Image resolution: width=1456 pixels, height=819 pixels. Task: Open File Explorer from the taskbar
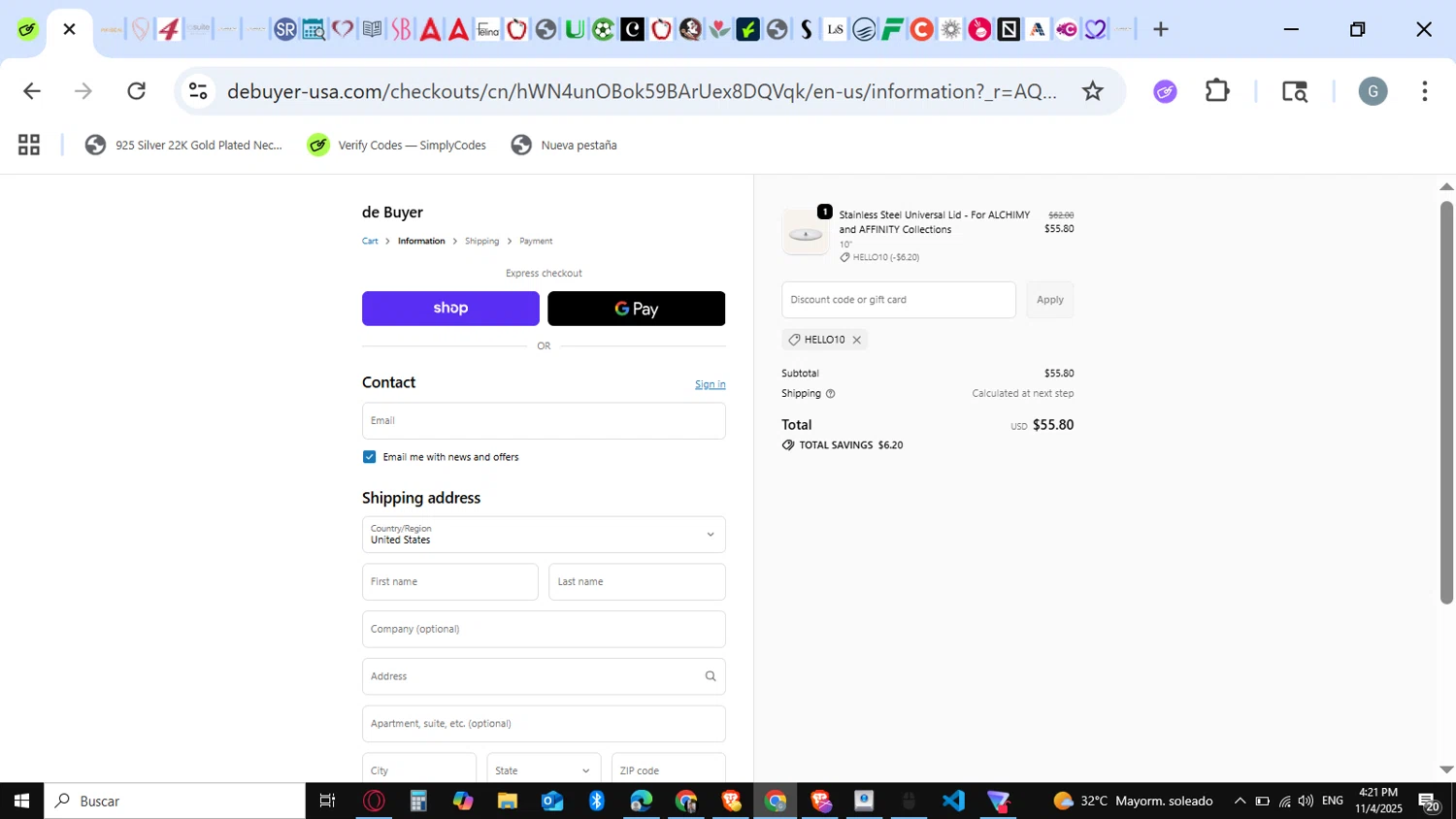point(508,801)
